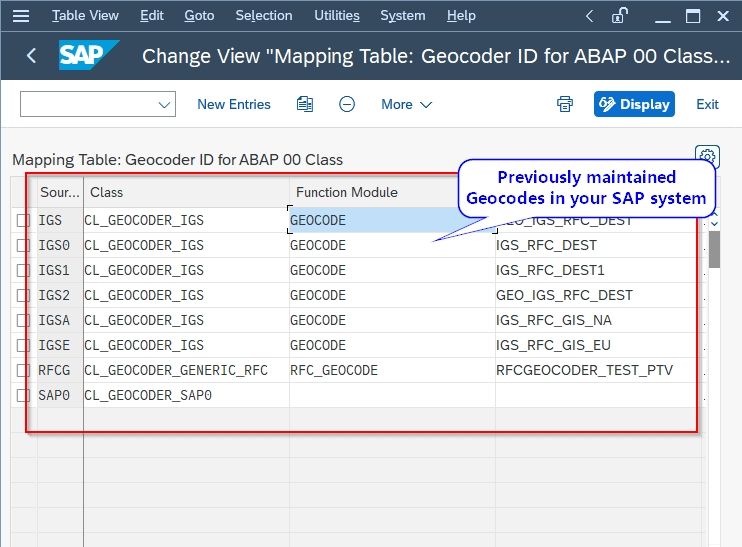Tick the checkbox for the IGS0 row
Image resolution: width=742 pixels, height=547 pixels.
[23, 246]
